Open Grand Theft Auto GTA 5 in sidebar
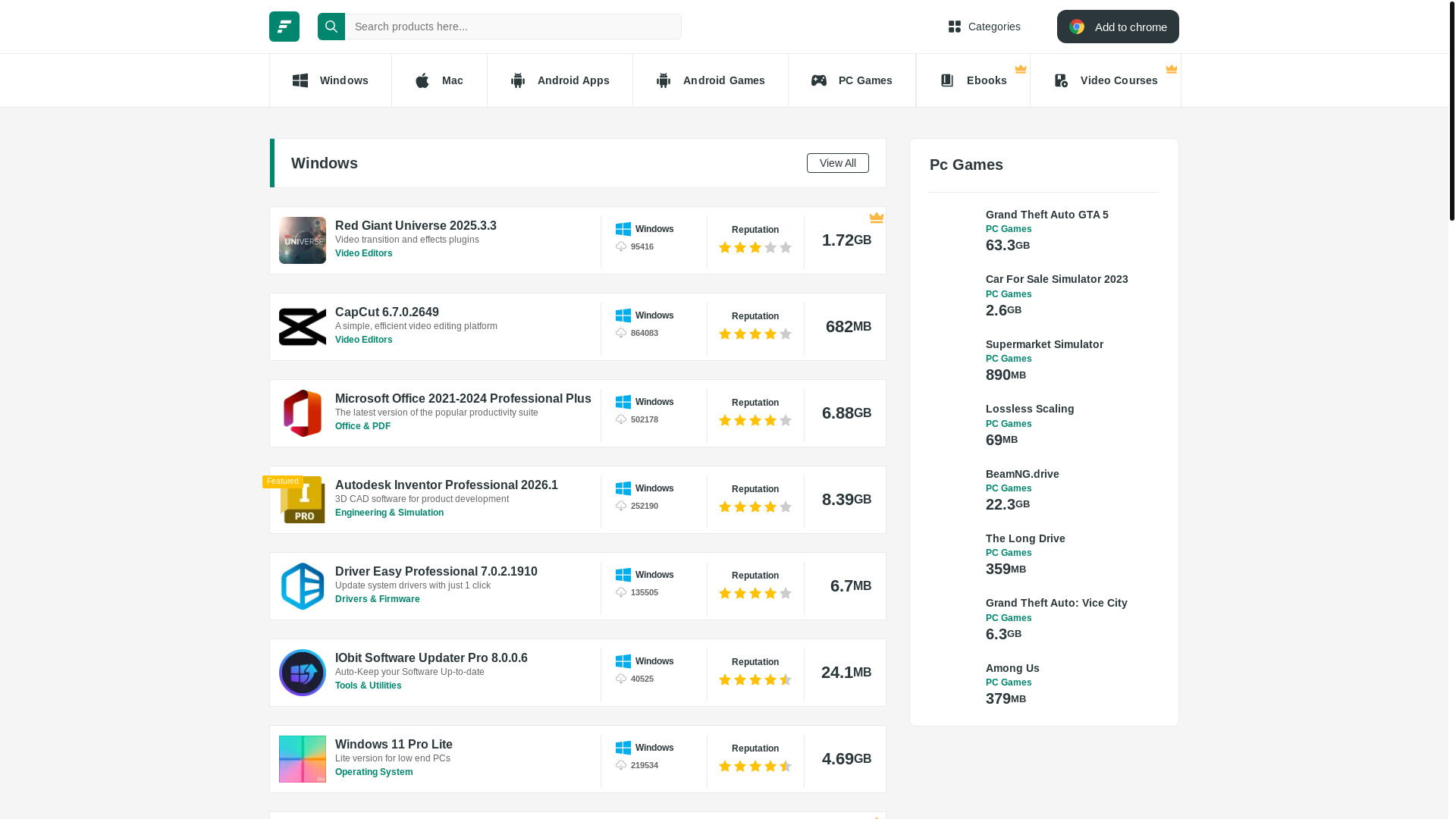This screenshot has width=1456, height=819. (x=1047, y=215)
